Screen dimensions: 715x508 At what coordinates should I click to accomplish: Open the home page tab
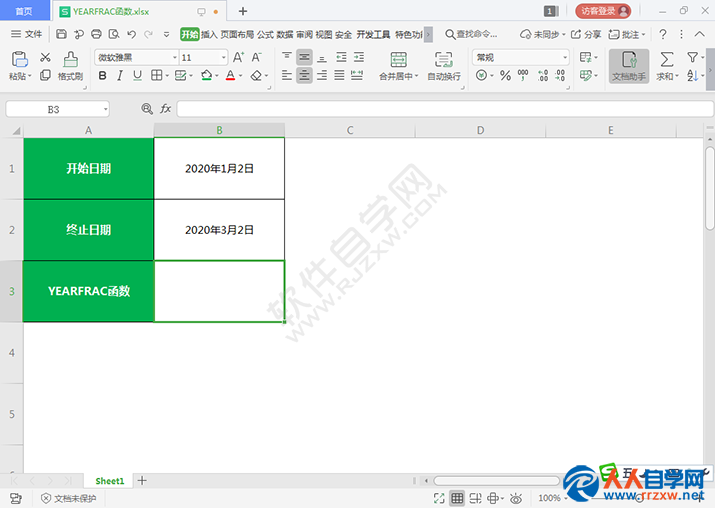point(24,10)
